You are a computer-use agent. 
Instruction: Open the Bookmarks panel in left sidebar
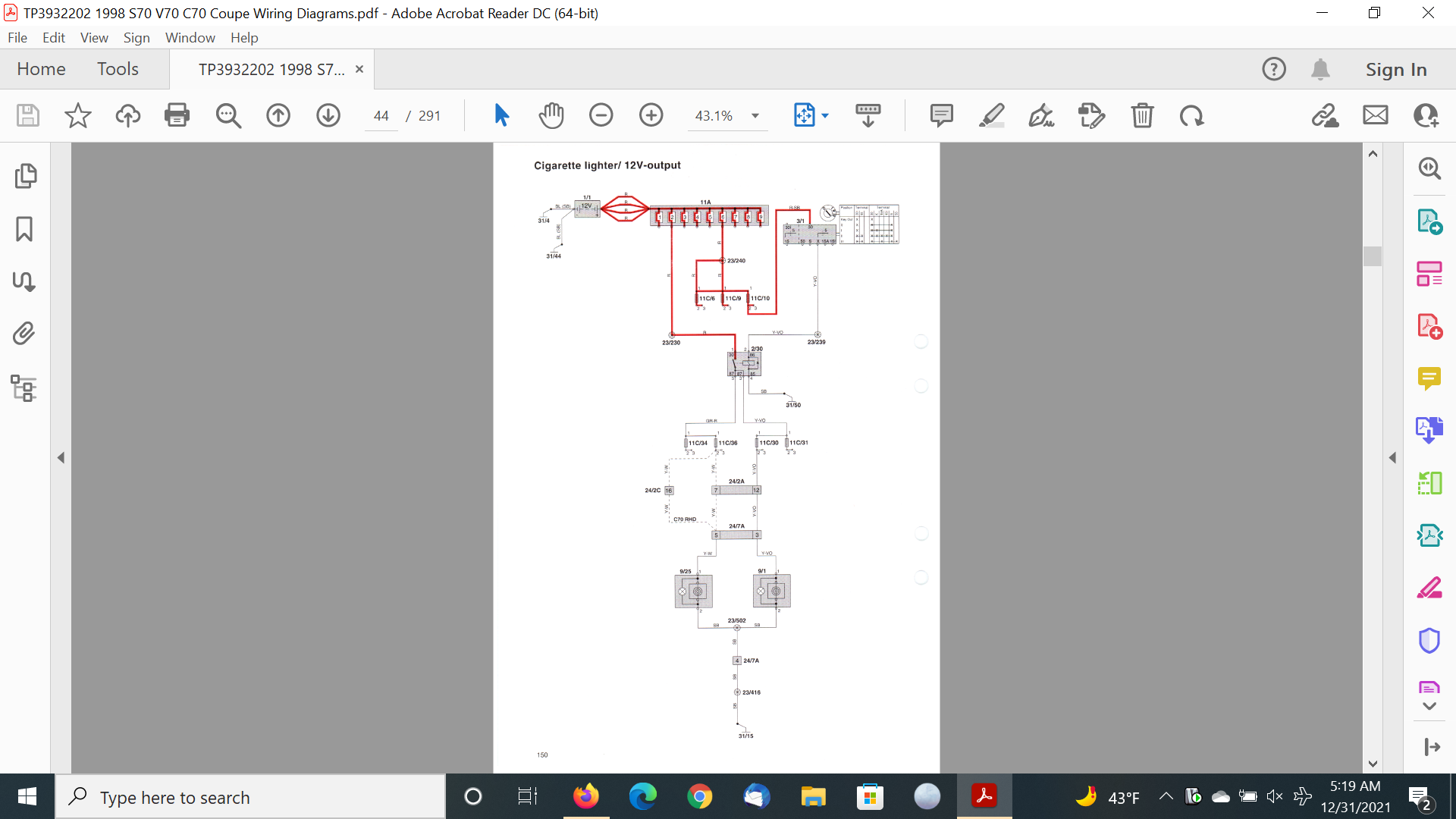[24, 229]
